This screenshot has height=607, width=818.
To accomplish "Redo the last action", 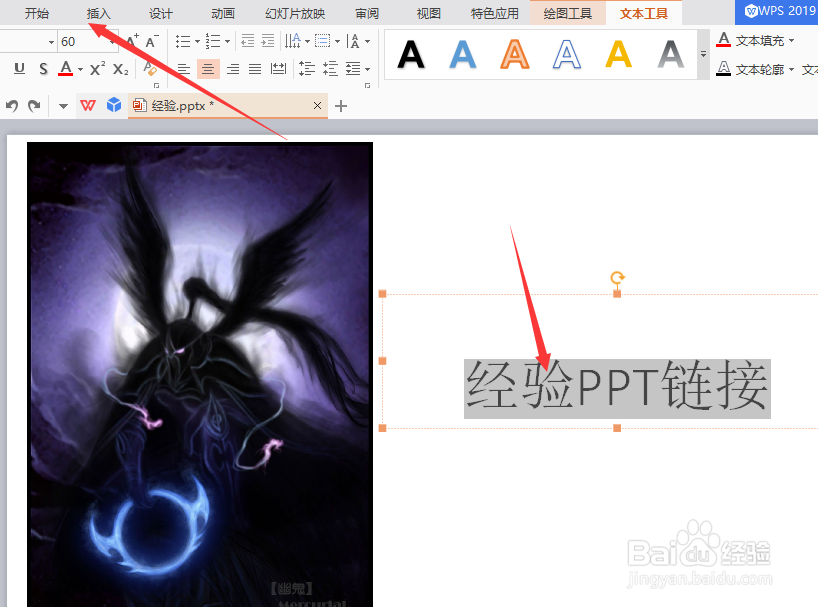I will 34,106.
